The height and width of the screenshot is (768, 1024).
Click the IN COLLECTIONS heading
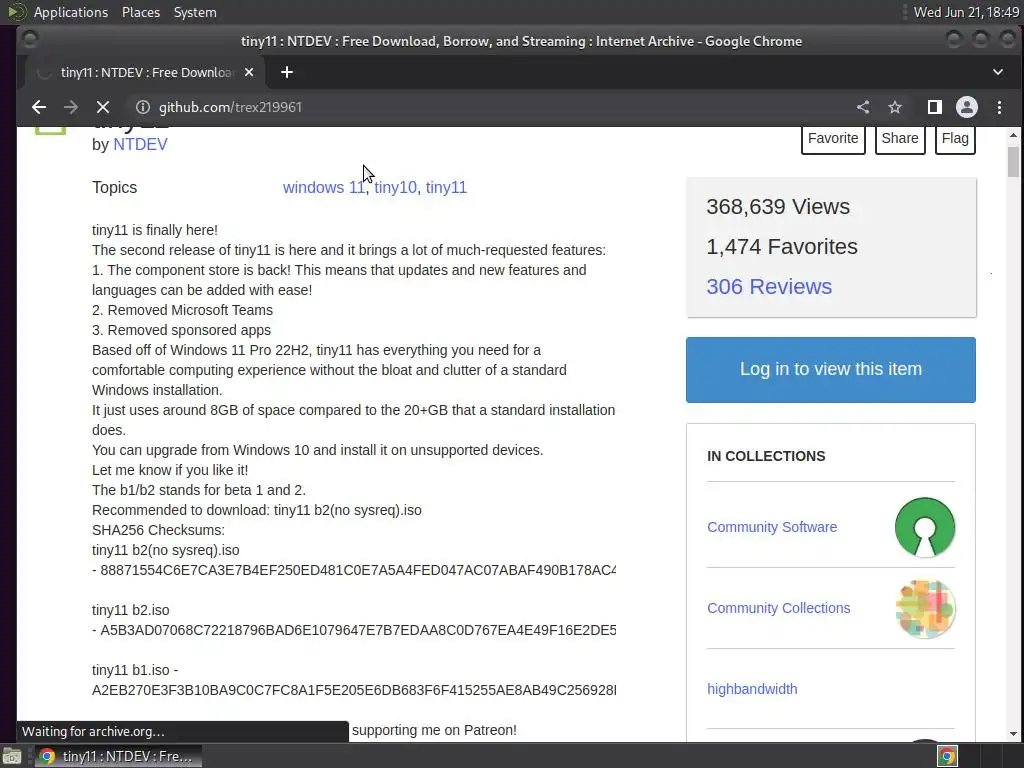click(x=766, y=456)
